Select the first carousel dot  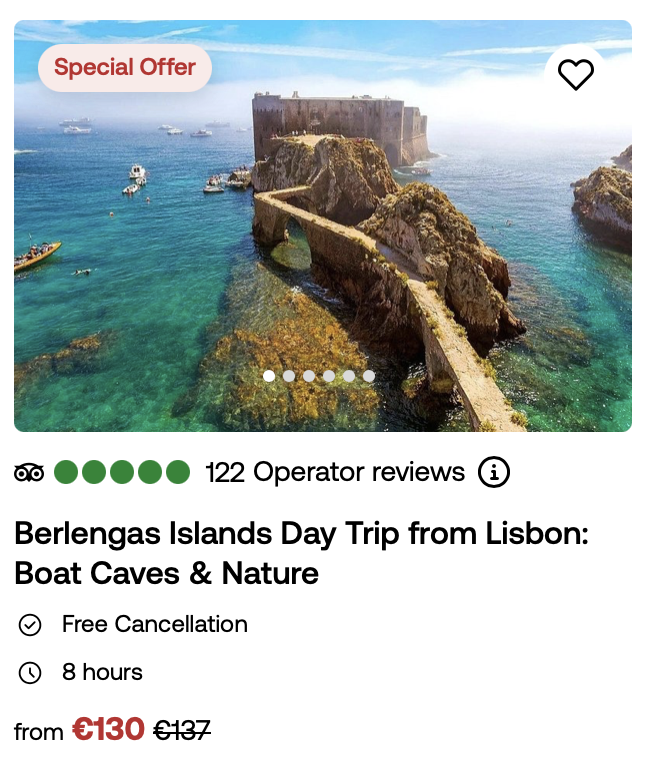pos(269,376)
